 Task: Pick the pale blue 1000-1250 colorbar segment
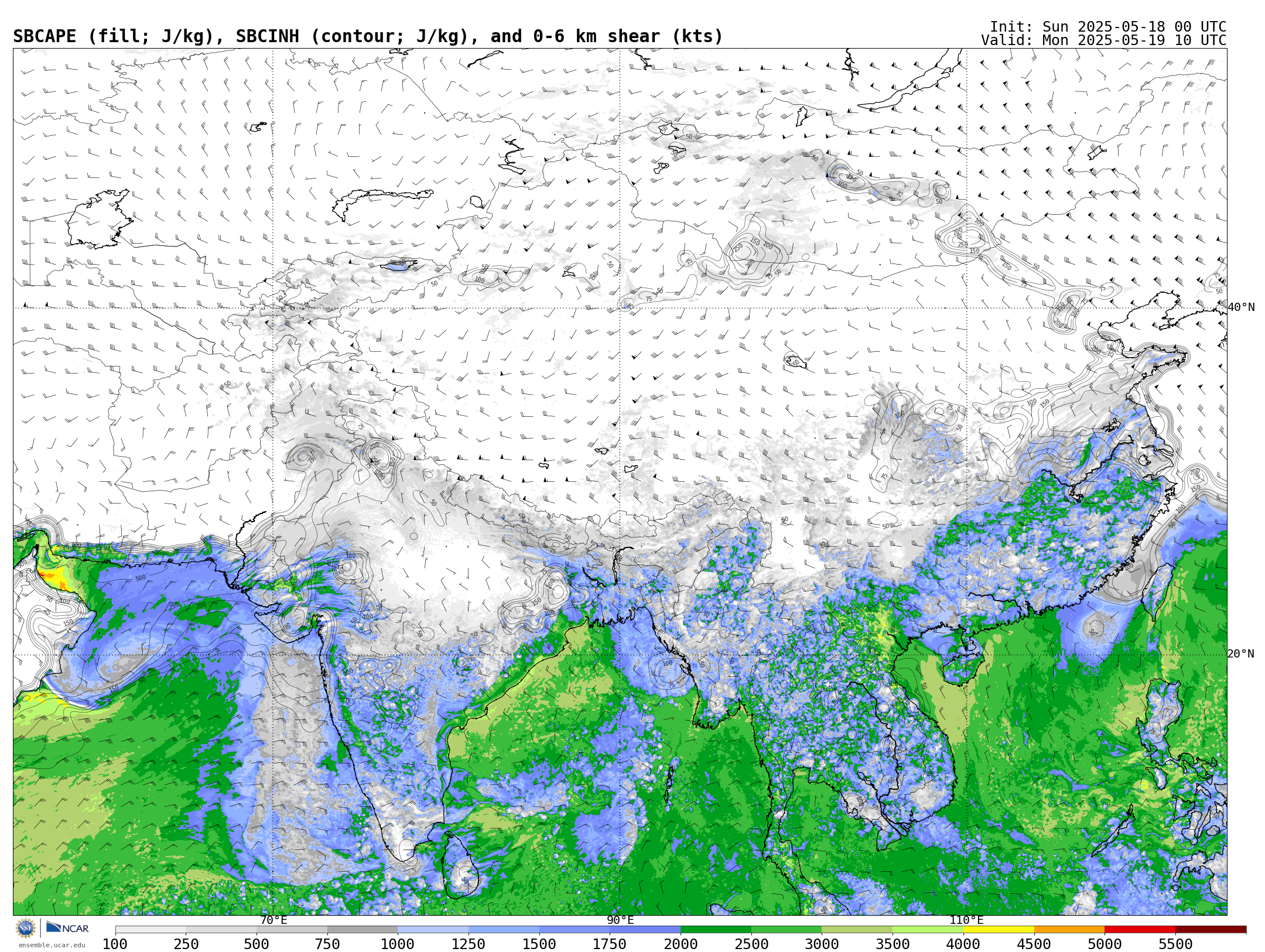[433, 930]
